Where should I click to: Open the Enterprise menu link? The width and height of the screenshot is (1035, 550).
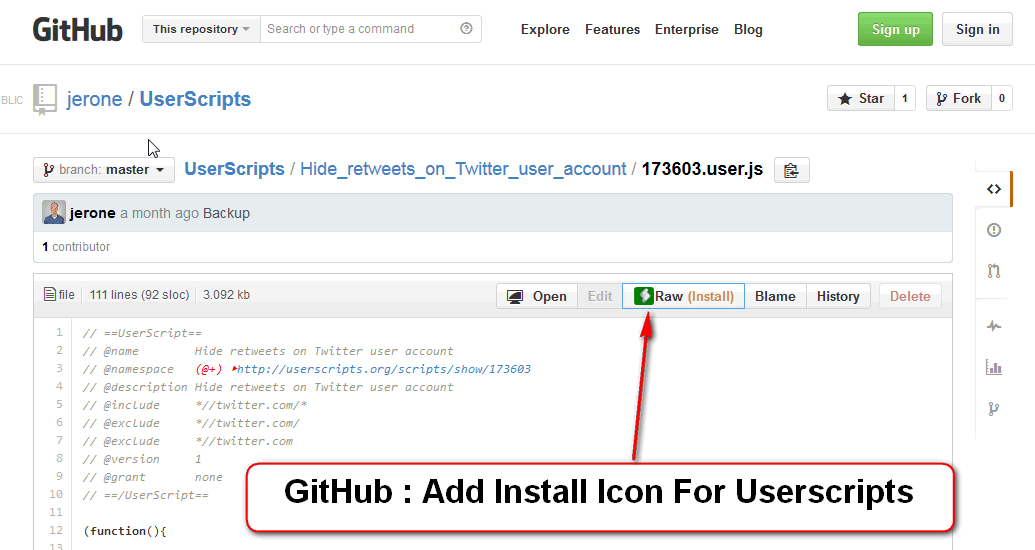pyautogui.click(x=686, y=30)
